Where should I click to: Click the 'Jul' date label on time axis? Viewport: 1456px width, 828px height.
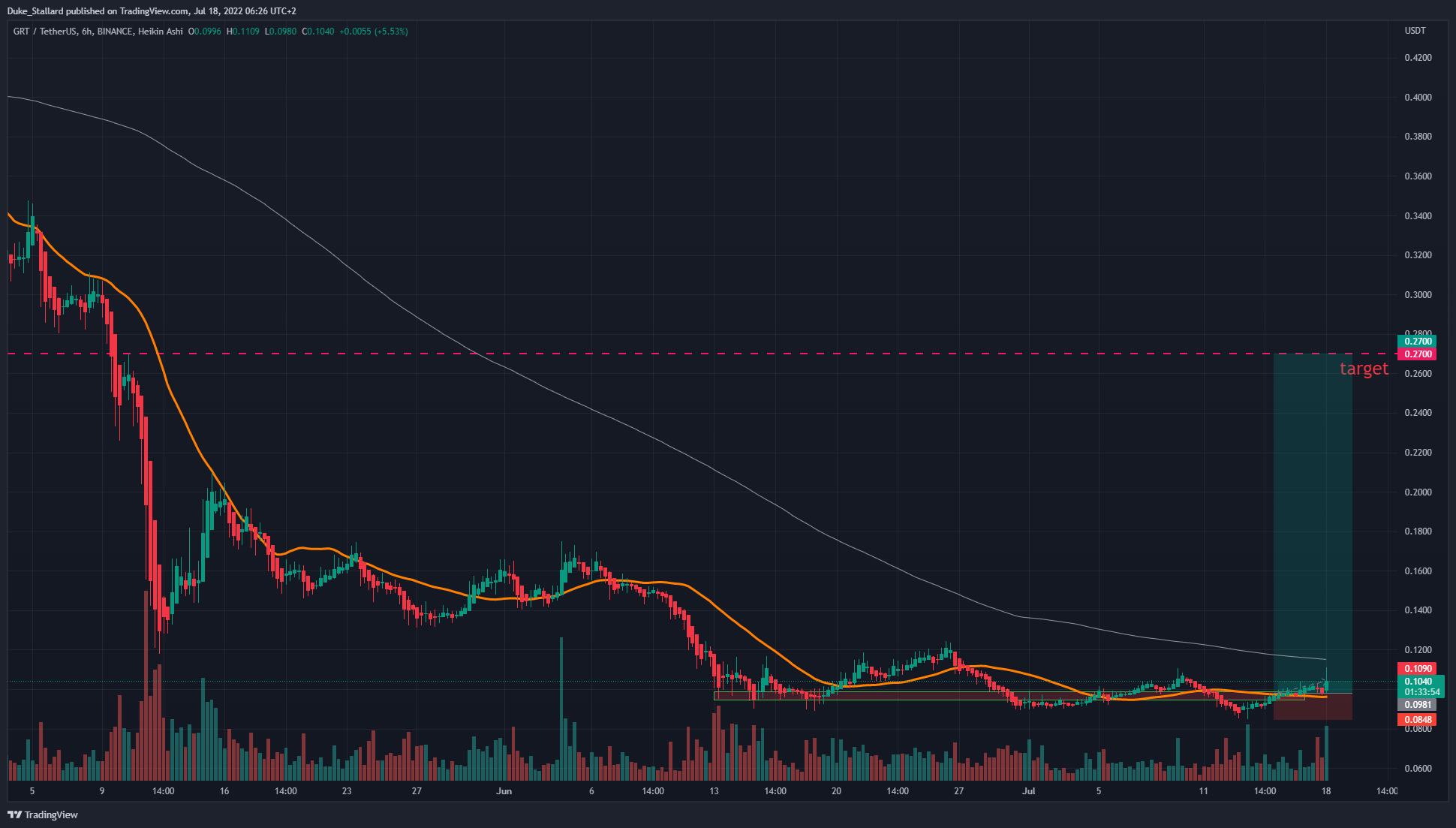coord(1029,791)
